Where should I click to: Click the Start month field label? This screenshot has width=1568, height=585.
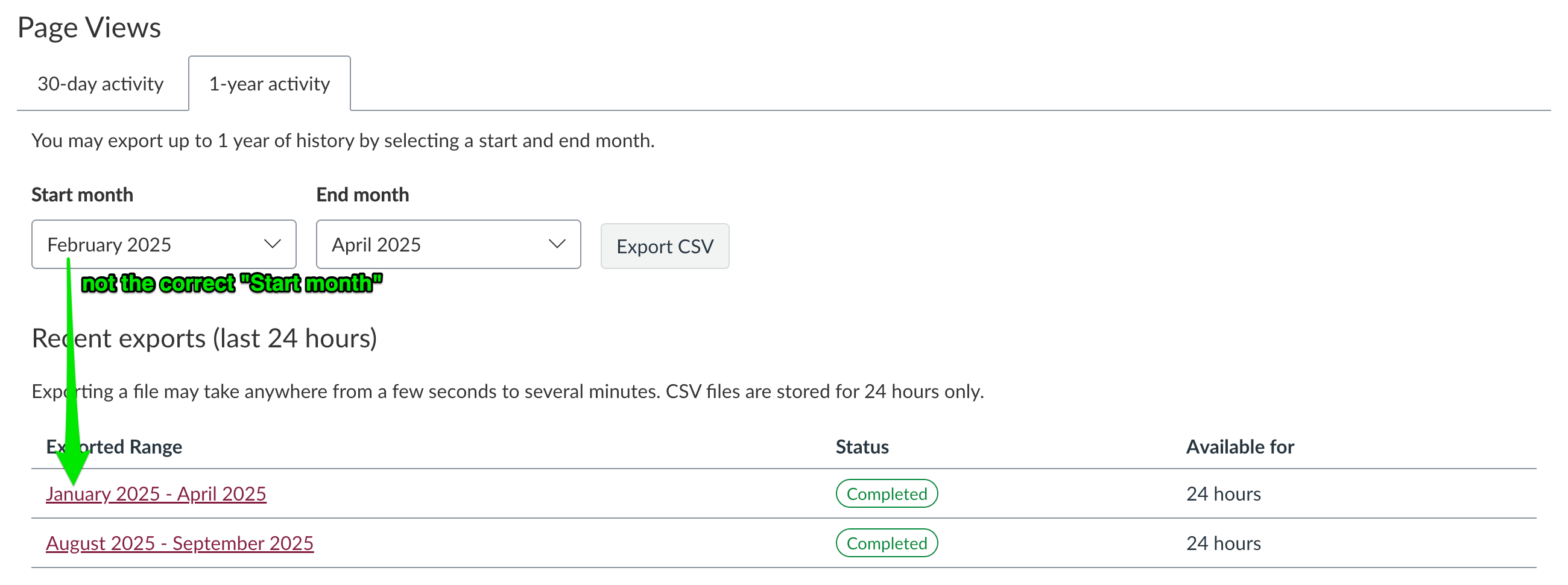pos(82,194)
